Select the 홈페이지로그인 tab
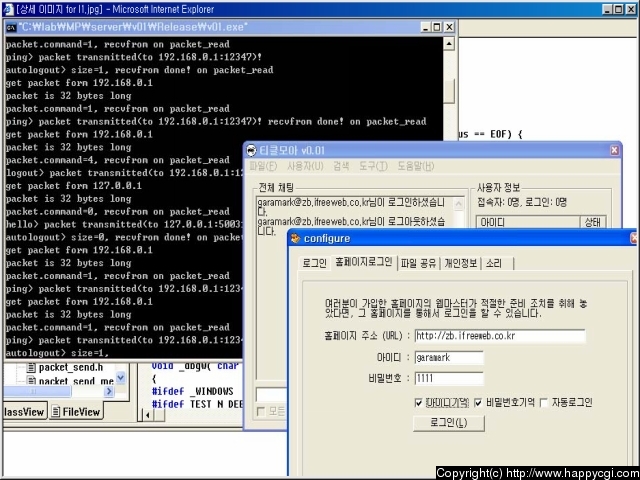This screenshot has height=480, width=640. click(364, 262)
